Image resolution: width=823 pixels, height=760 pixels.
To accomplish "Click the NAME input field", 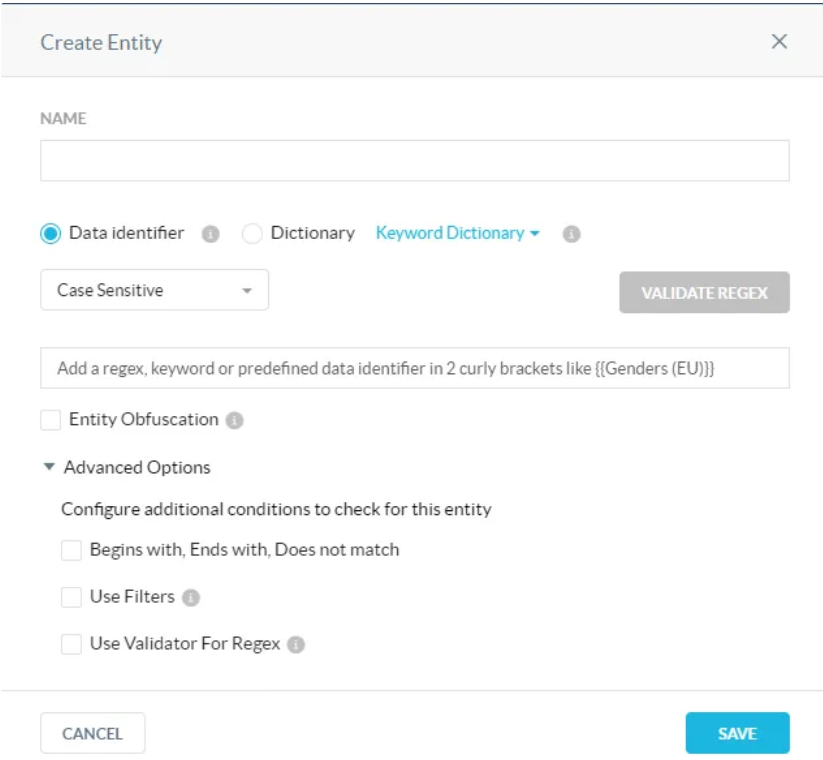I will pyautogui.click(x=415, y=161).
